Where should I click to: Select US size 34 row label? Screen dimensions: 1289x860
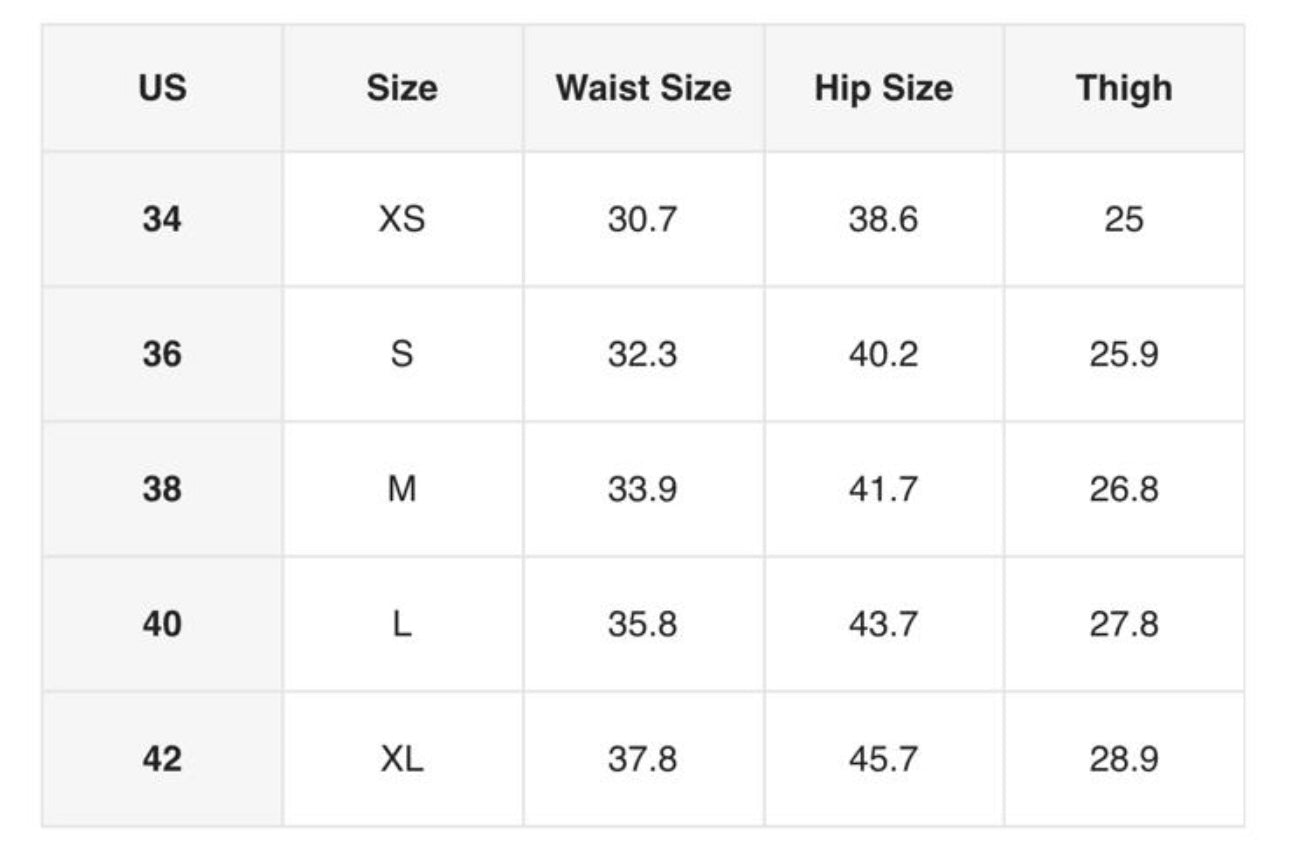(162, 219)
